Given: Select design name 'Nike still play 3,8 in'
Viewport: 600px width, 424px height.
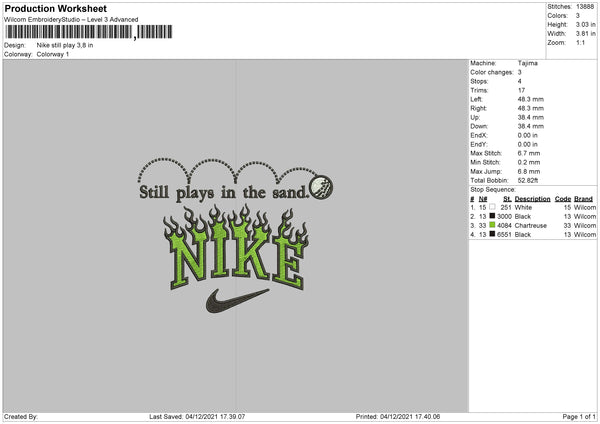Looking at the screenshot, I should pyautogui.click(x=65, y=45).
